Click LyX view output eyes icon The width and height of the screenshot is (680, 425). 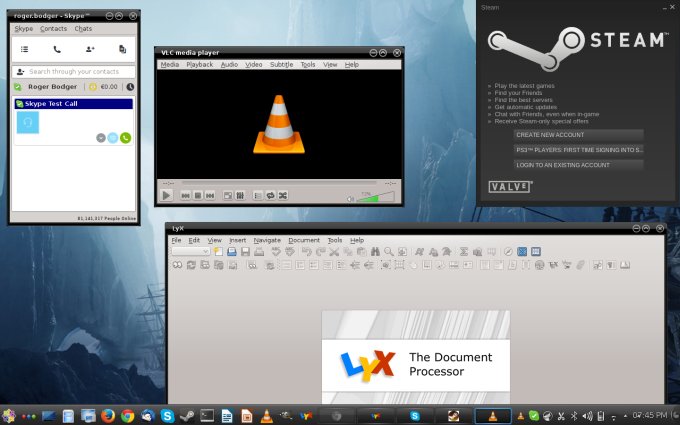tap(177, 265)
